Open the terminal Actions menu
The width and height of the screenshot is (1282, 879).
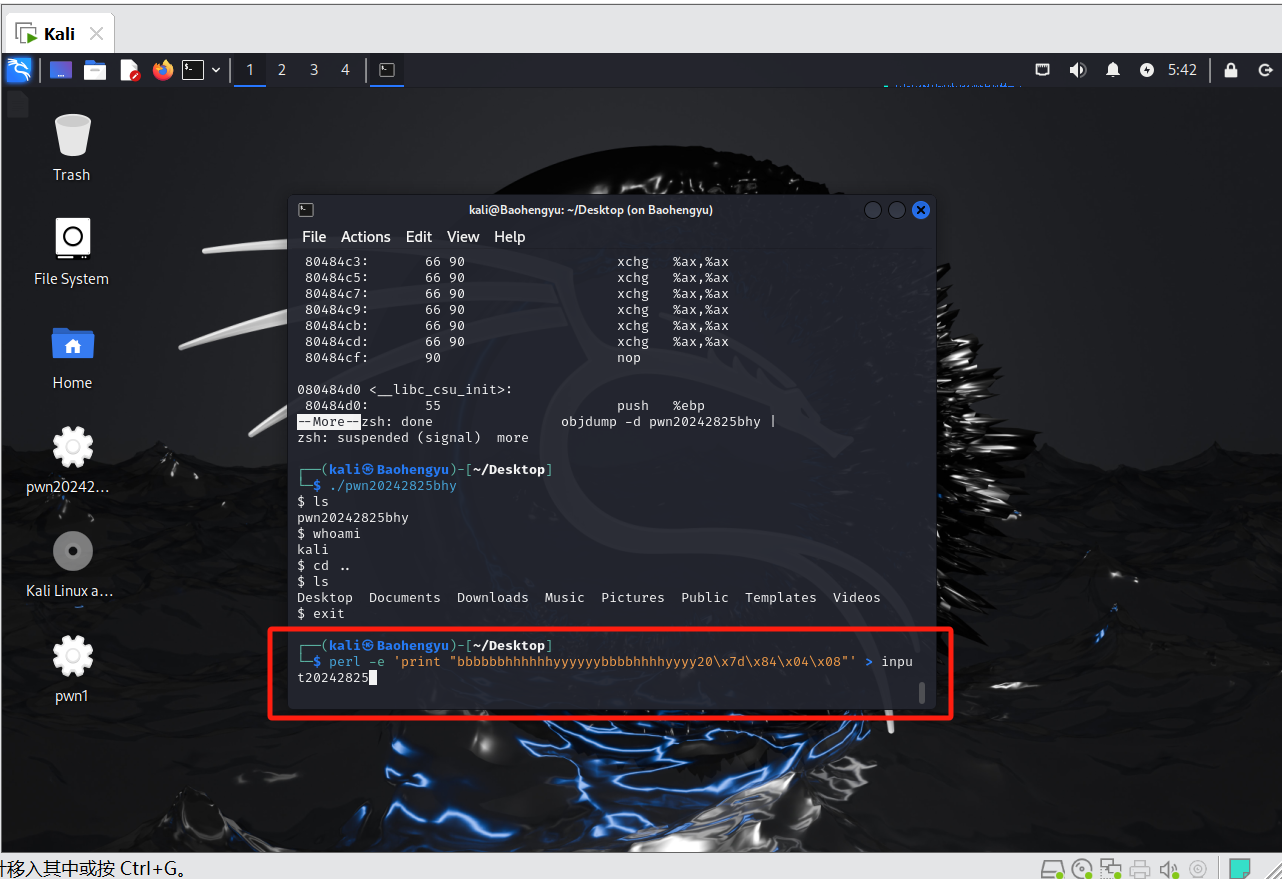[366, 237]
